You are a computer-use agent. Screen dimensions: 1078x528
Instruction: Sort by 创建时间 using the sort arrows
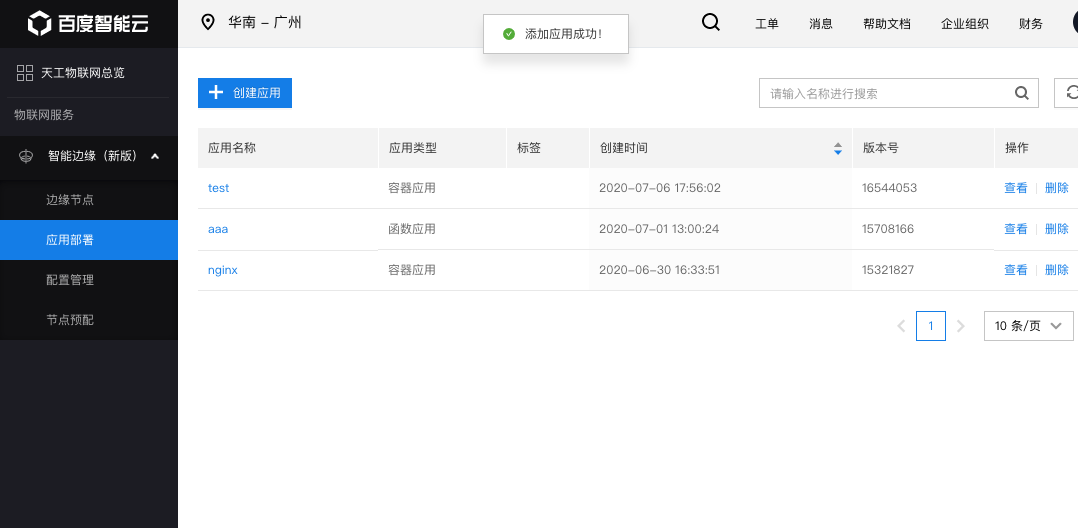837,148
